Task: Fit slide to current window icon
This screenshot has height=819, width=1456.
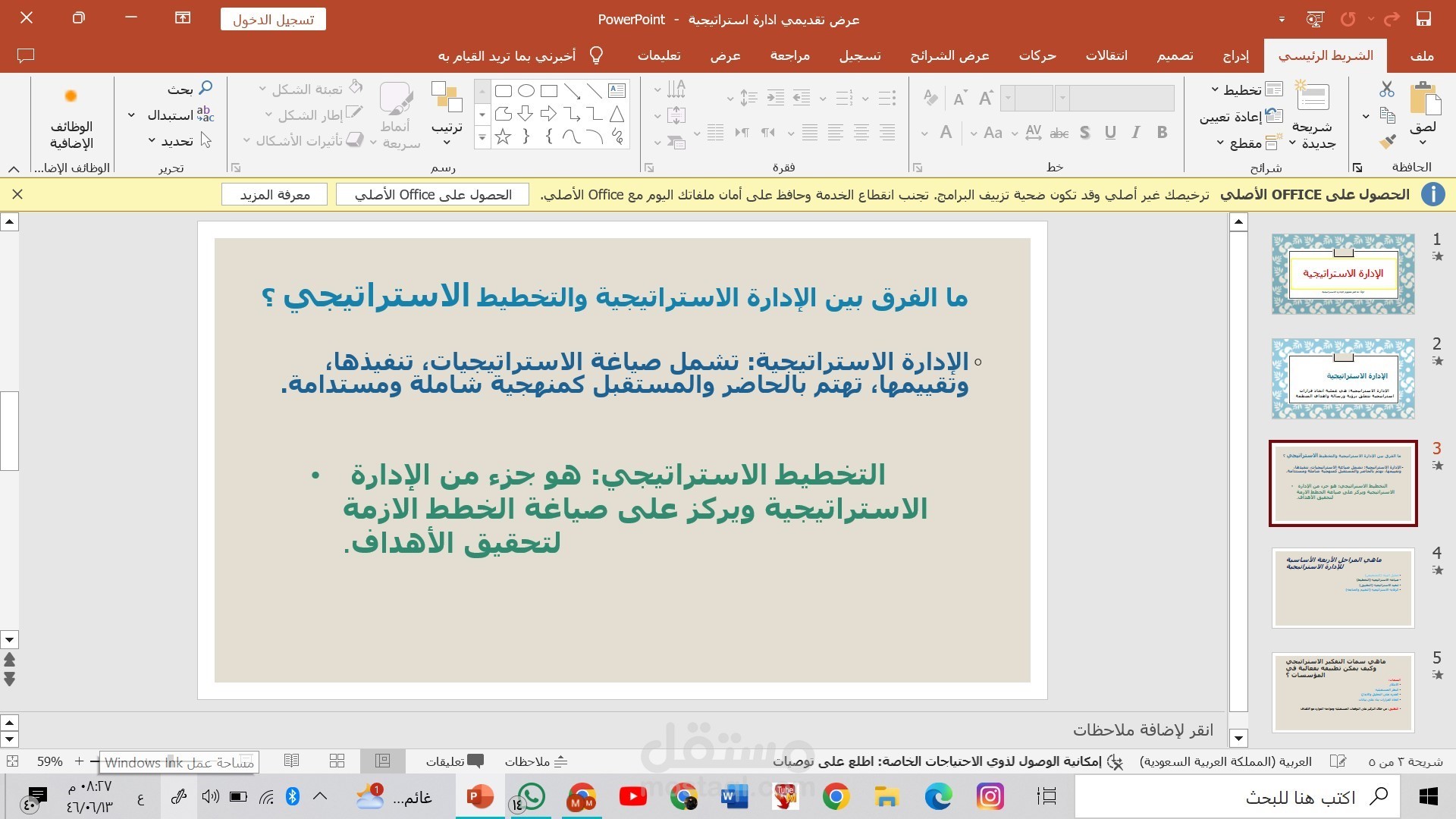Action: click(12, 761)
